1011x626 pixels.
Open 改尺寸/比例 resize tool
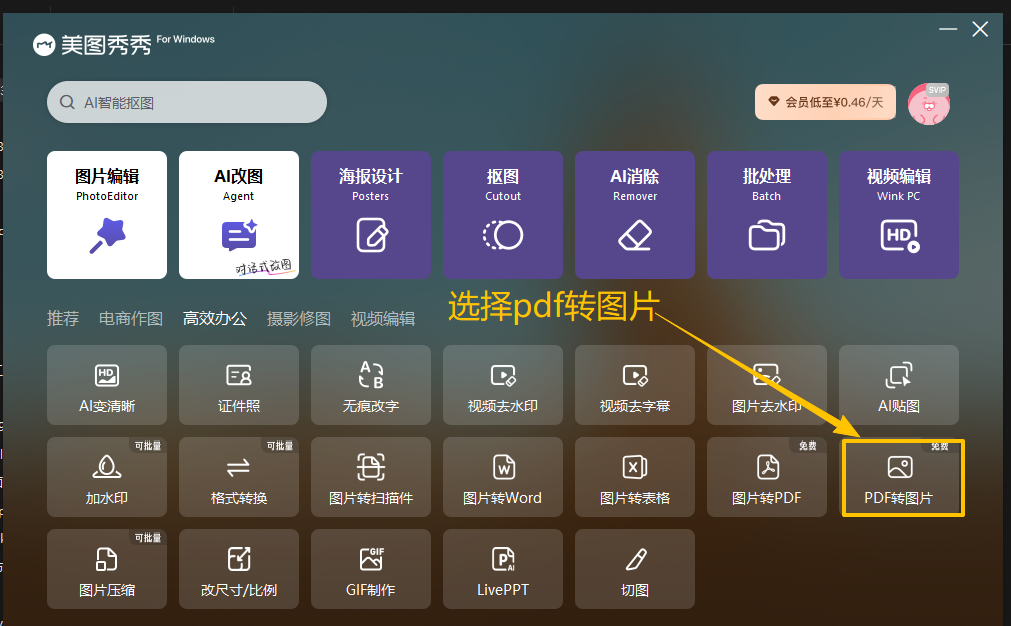pos(239,569)
